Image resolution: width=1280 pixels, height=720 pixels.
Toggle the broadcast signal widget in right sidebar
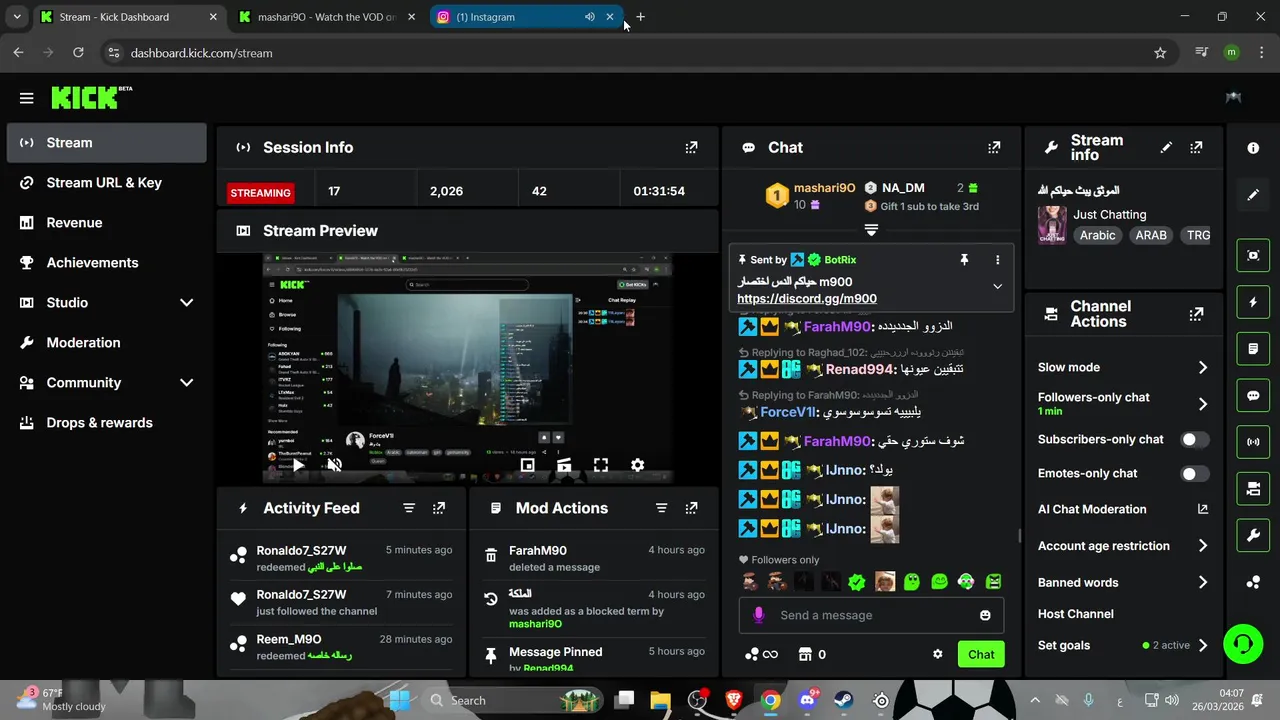click(x=1253, y=441)
